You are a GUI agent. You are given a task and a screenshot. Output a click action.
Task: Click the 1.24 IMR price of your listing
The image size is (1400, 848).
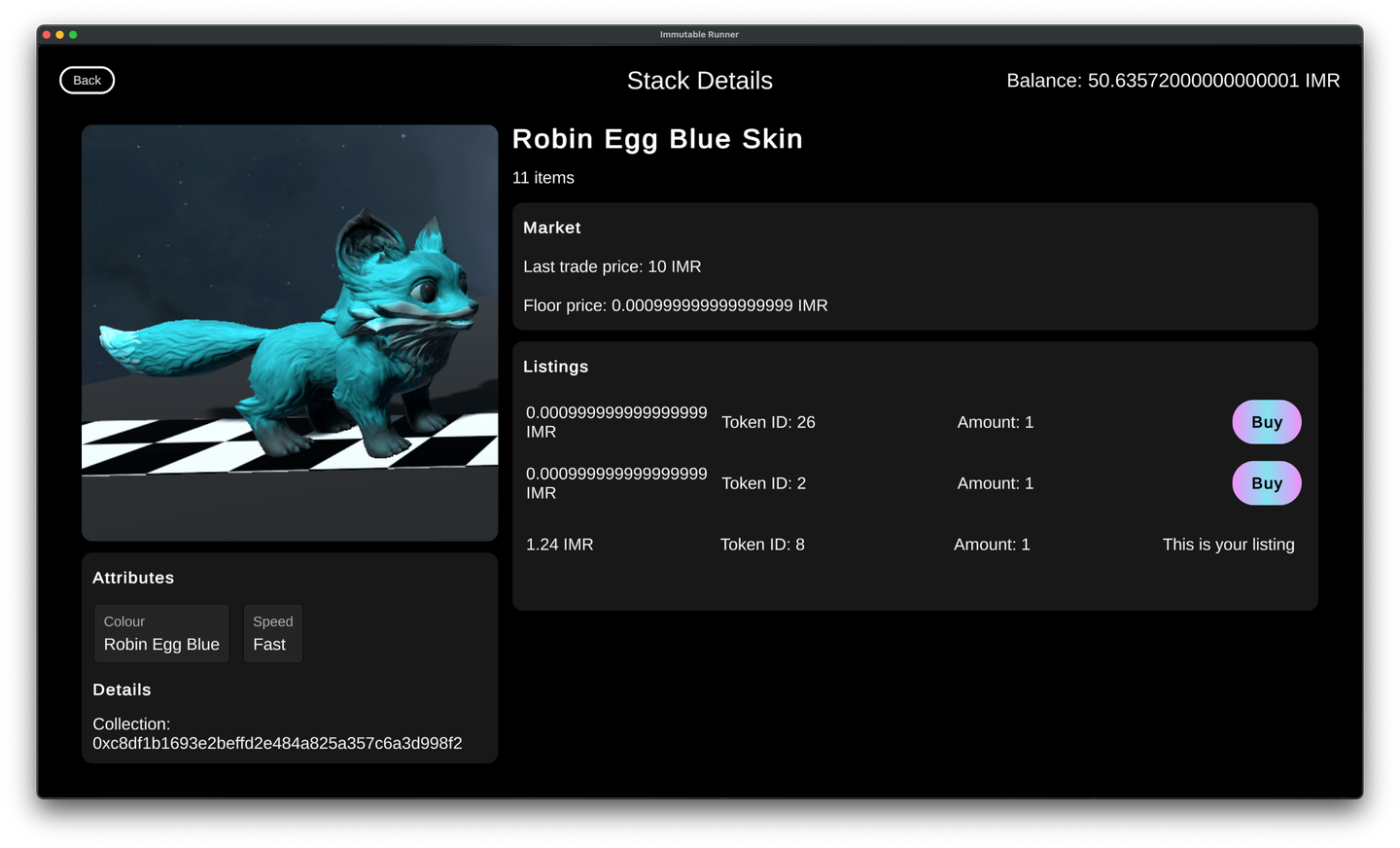(560, 545)
